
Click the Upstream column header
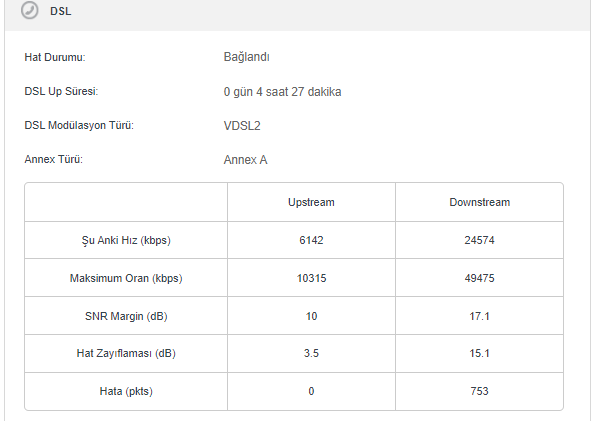[311, 202]
